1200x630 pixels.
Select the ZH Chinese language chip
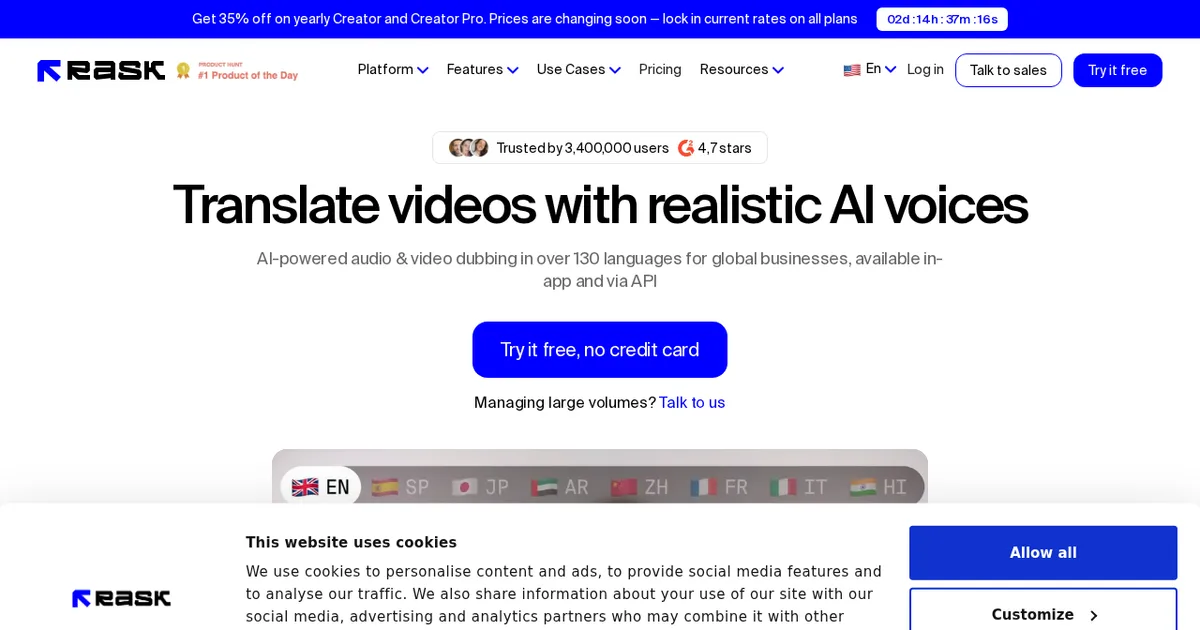click(639, 487)
